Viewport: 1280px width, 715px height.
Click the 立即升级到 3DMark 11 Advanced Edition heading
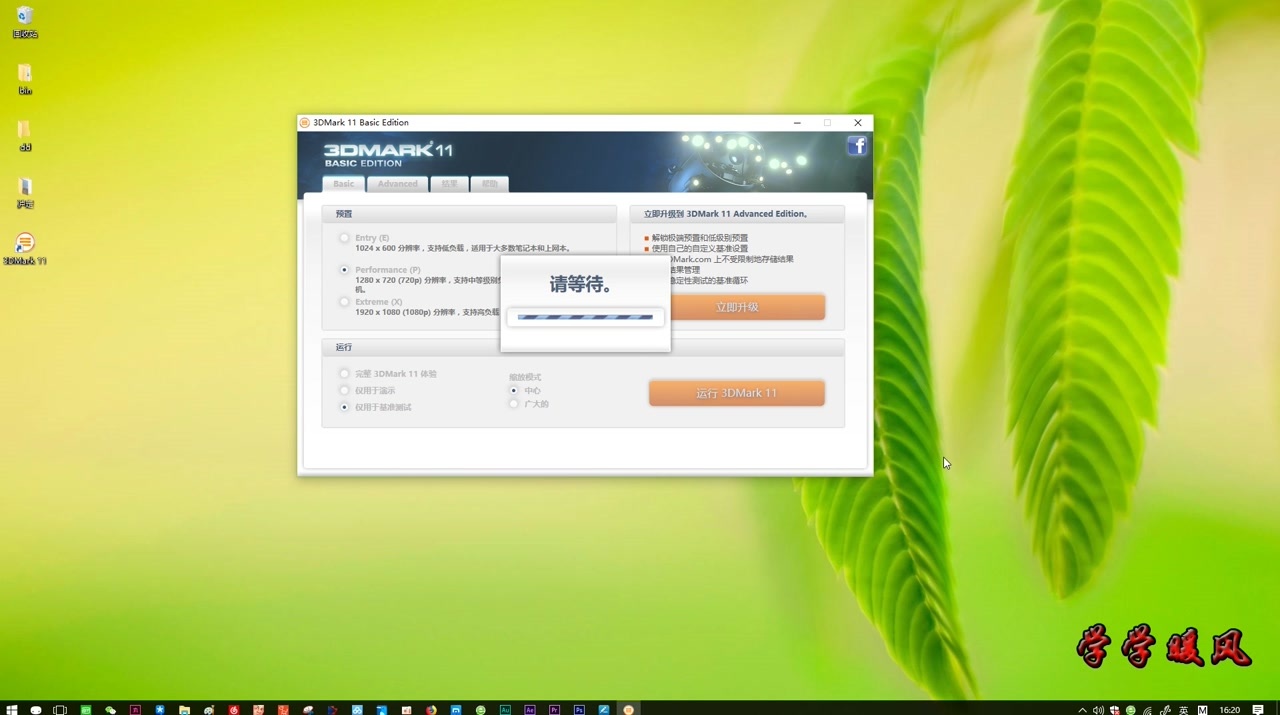725,214
